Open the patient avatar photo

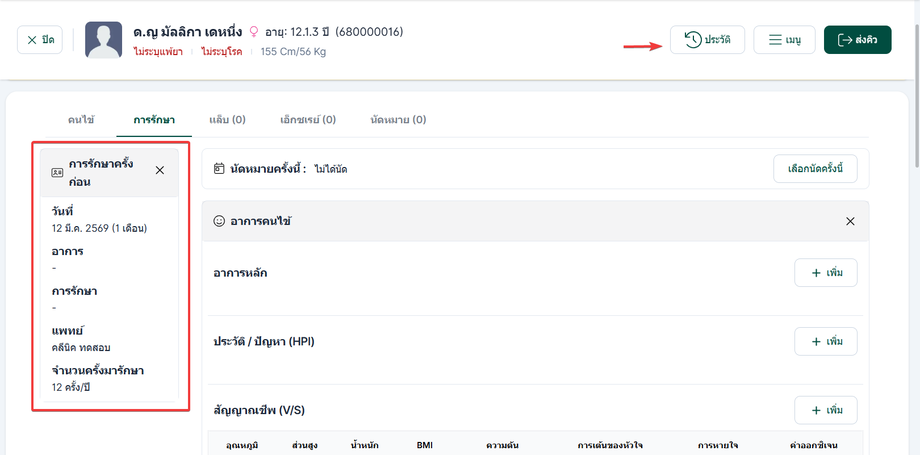(103, 40)
